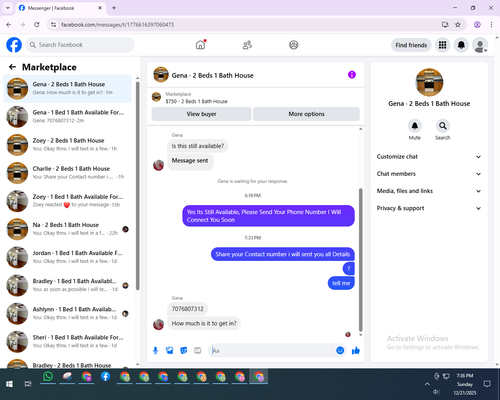Open Charlie - 2 Beds 1 Bath House chat

[x=67, y=173]
